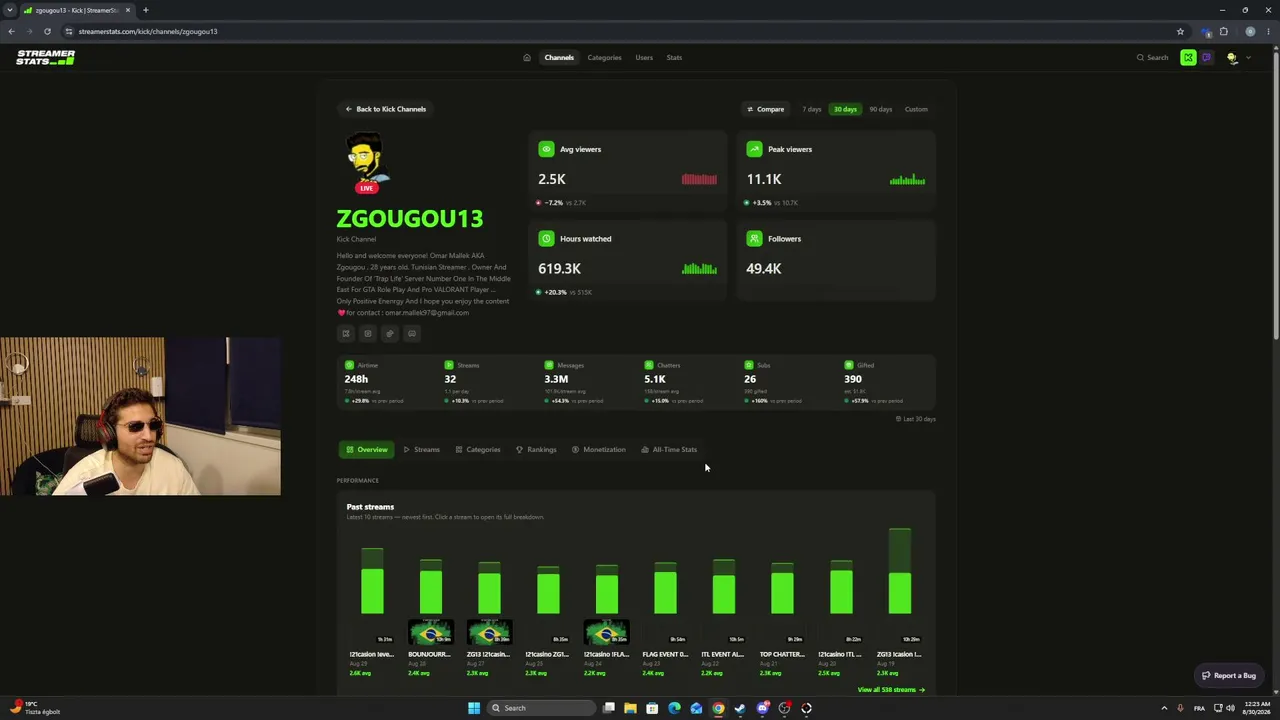This screenshot has width=1280, height=720.
Task: Switch to the Kick platform toggle
Action: [x=1188, y=57]
